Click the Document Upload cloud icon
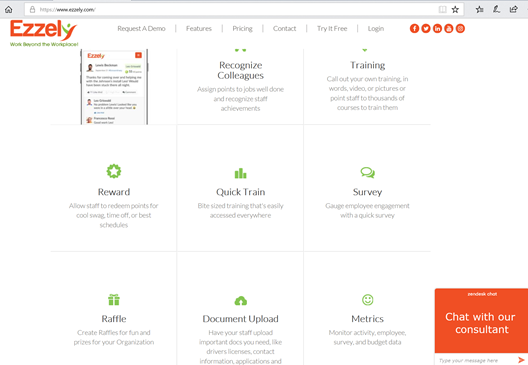The width and height of the screenshot is (528, 365). 240,300
